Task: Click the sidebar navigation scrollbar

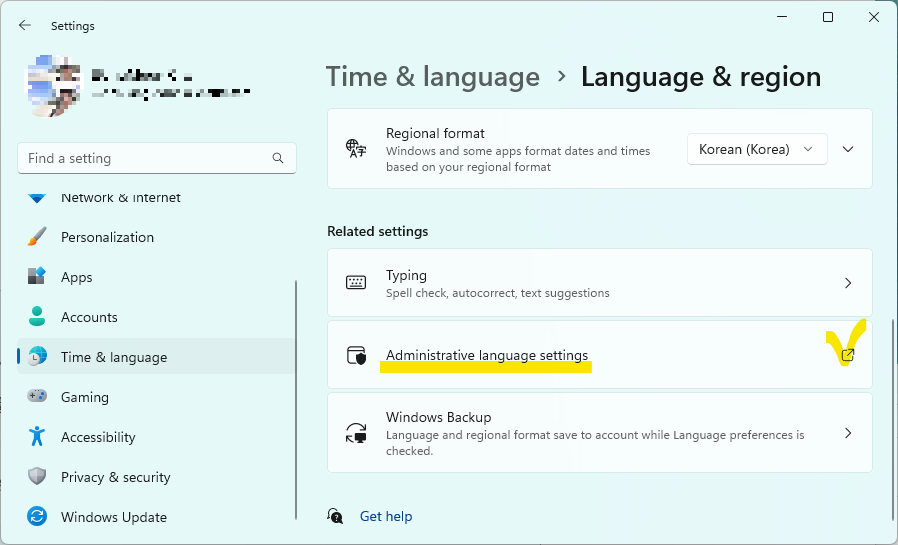Action: (x=296, y=400)
